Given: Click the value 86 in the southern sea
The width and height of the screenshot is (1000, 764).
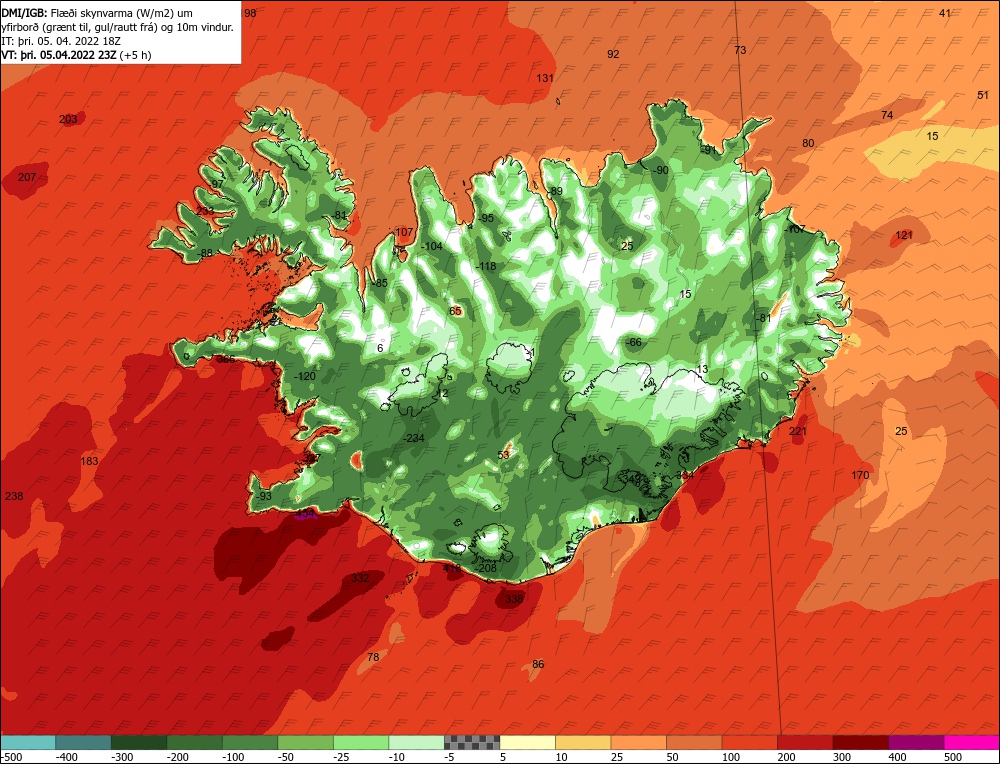Looking at the screenshot, I should click(538, 665).
